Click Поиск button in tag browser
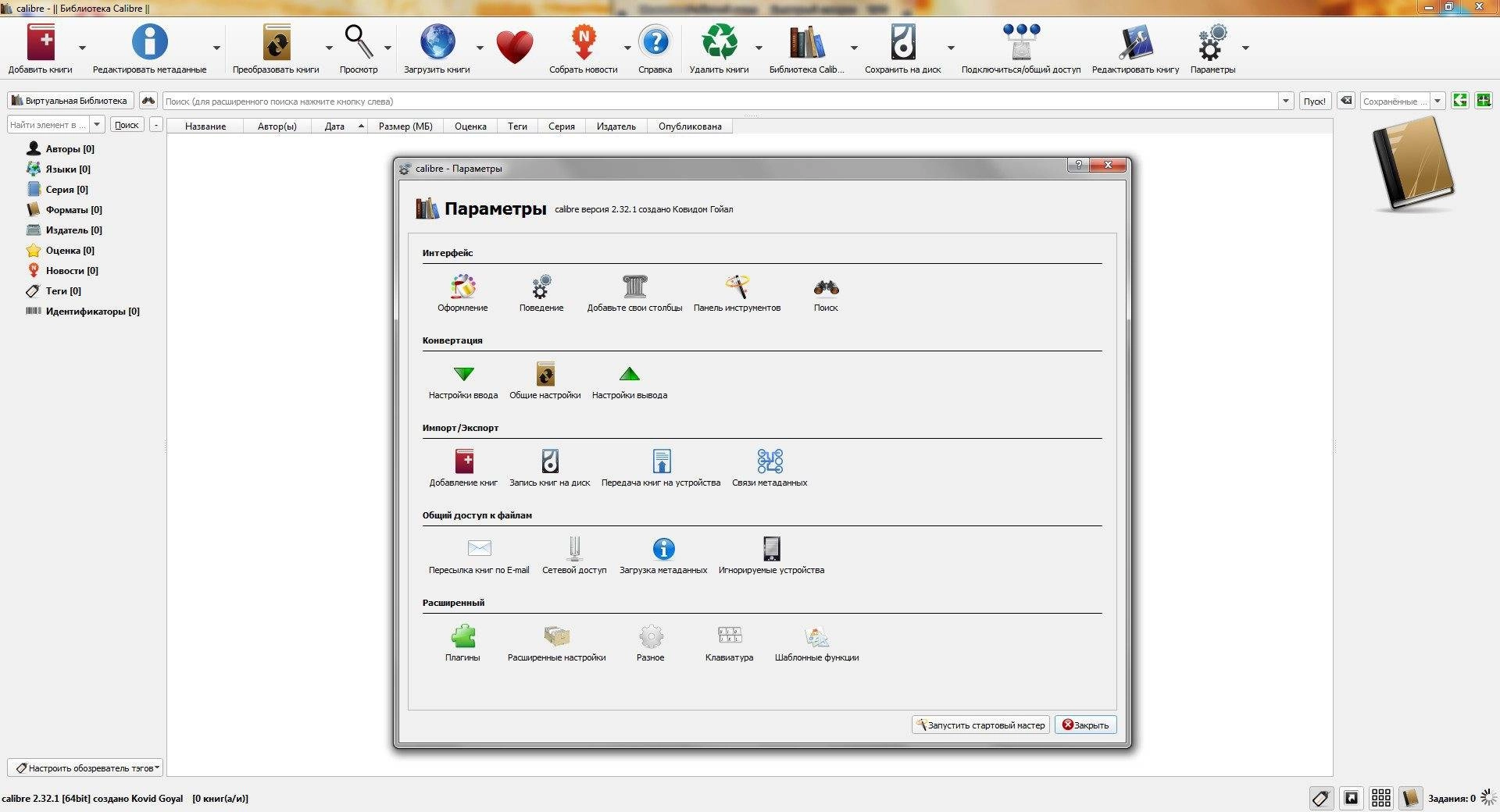 tap(127, 124)
